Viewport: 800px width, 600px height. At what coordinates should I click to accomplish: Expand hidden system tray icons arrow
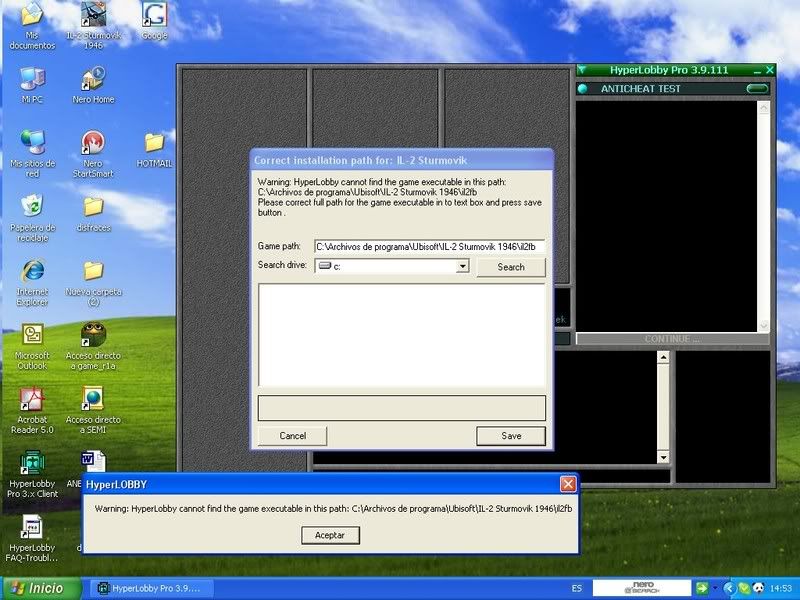(x=730, y=588)
